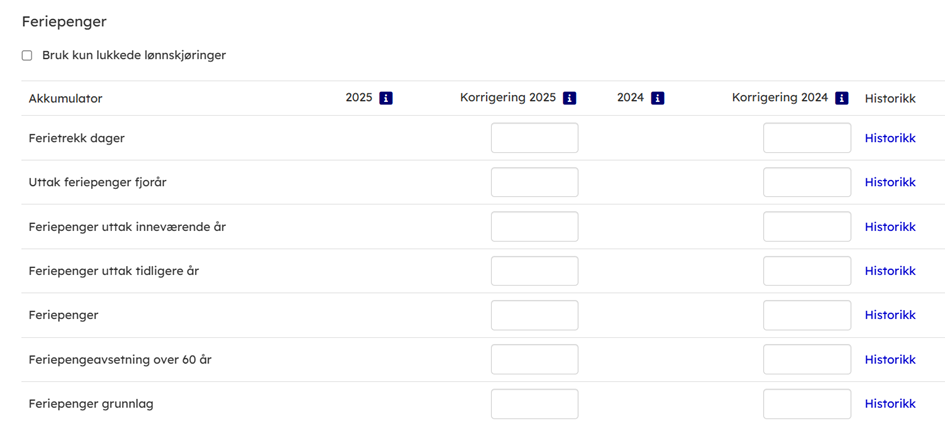Click the info icon beside Korrigering 2025

click(x=570, y=98)
